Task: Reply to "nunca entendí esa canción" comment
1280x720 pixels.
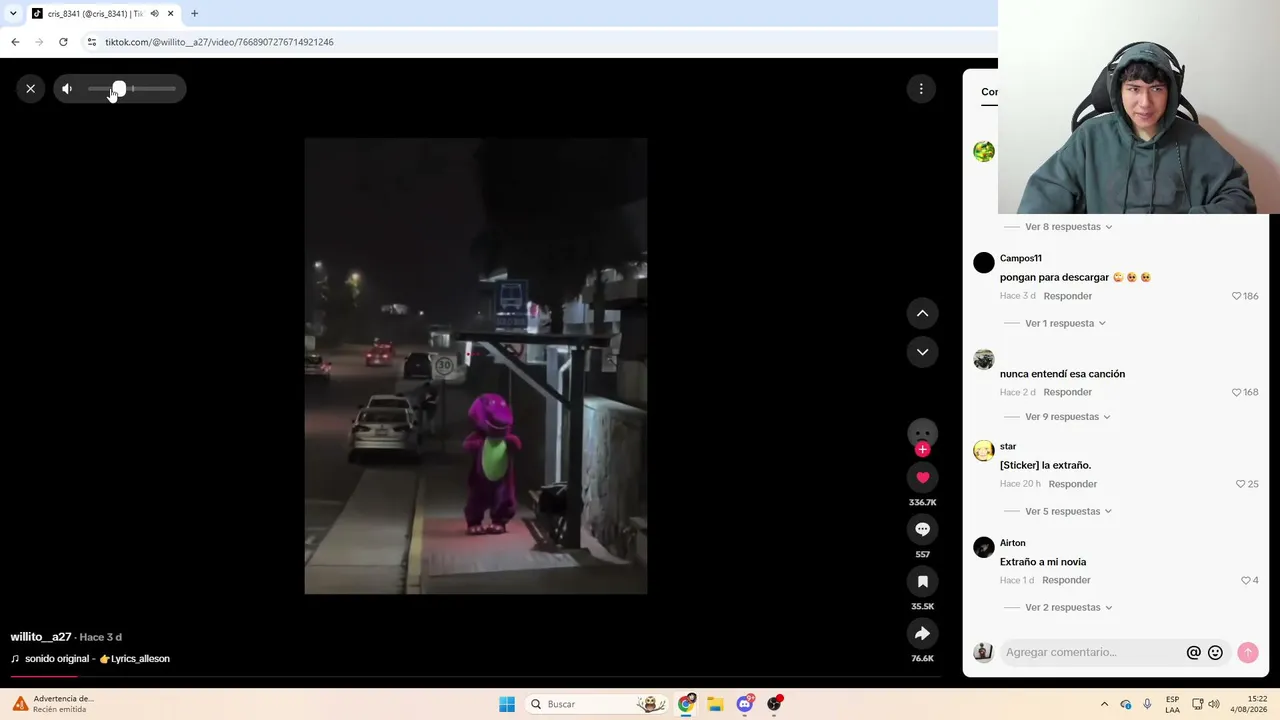Action: 1068,392
